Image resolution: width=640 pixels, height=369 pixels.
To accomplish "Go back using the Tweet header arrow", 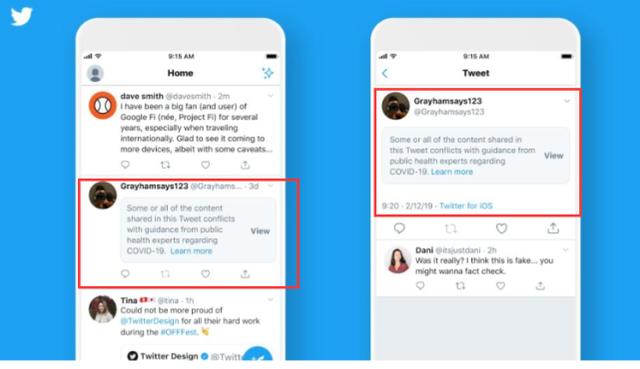I will pyautogui.click(x=384, y=73).
